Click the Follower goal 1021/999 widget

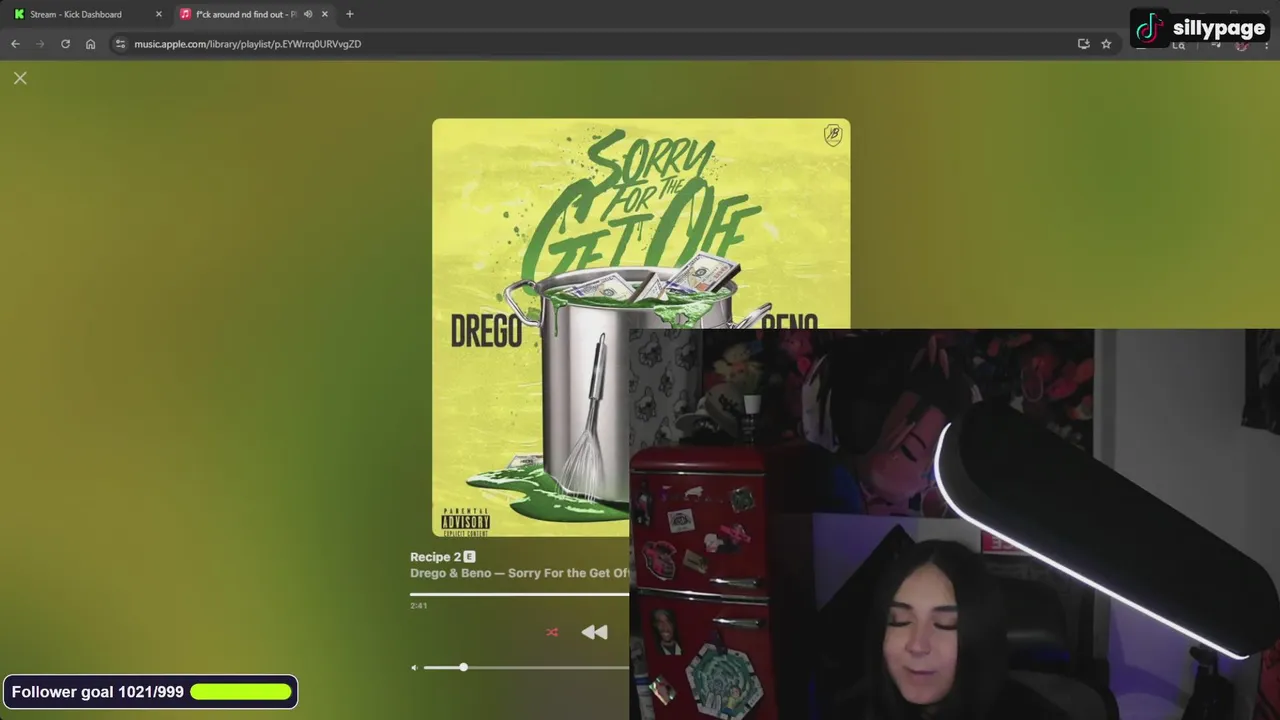[x=150, y=692]
